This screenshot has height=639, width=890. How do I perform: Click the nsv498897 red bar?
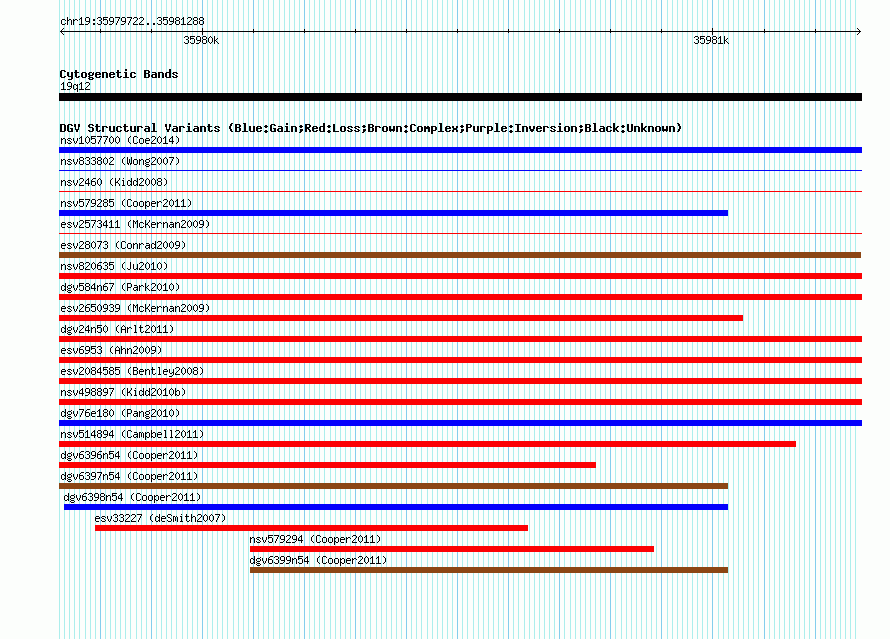(x=460, y=402)
